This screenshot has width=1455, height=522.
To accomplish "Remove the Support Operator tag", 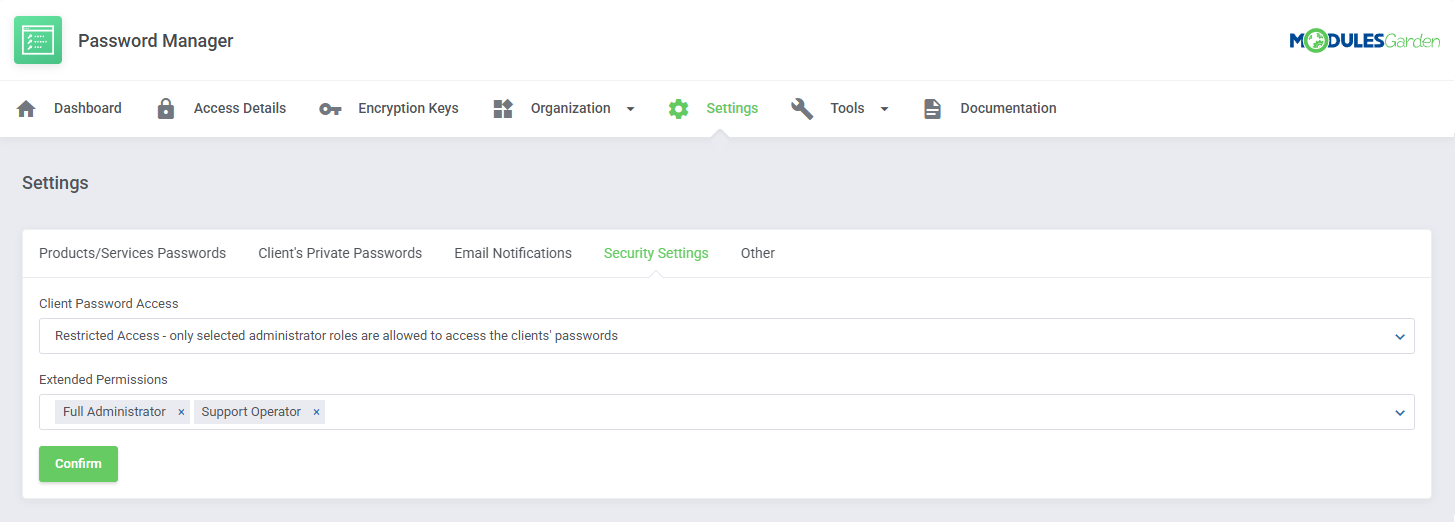I will (316, 412).
